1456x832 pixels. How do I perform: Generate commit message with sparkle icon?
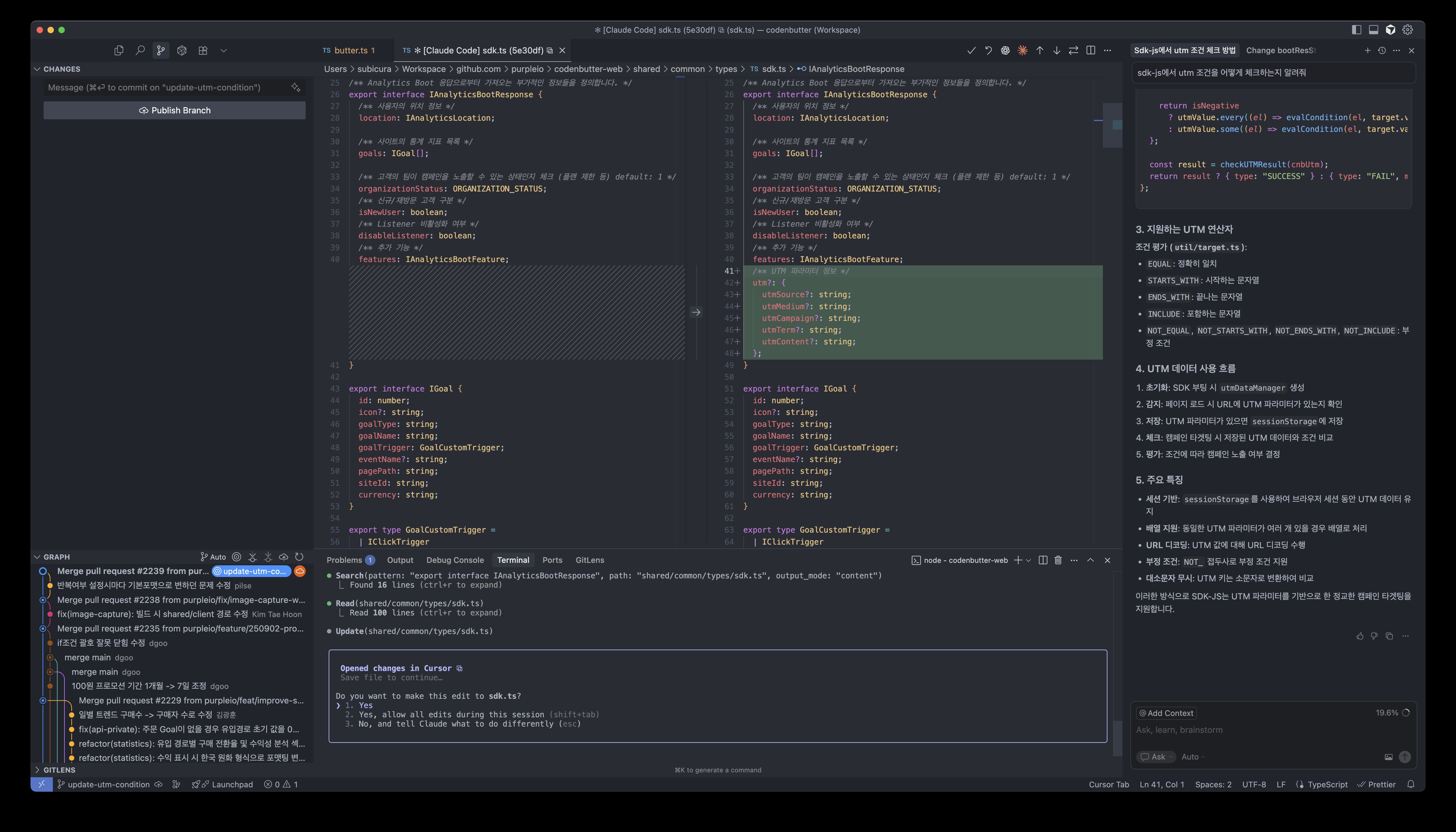(x=295, y=87)
